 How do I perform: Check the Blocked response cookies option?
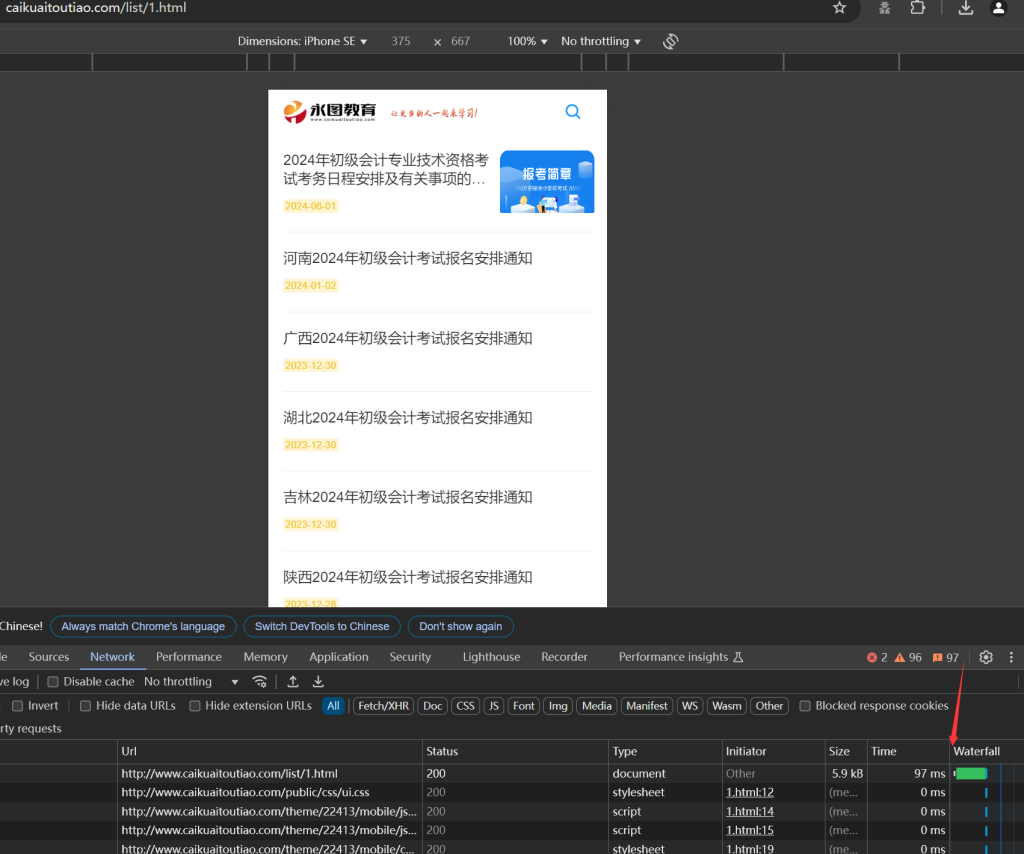tap(805, 706)
